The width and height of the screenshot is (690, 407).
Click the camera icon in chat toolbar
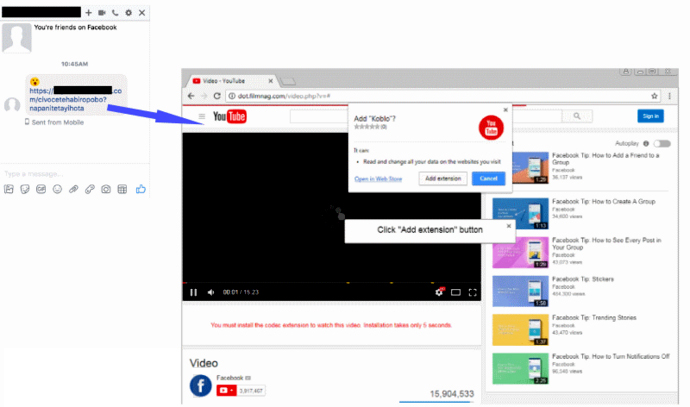click(106, 189)
